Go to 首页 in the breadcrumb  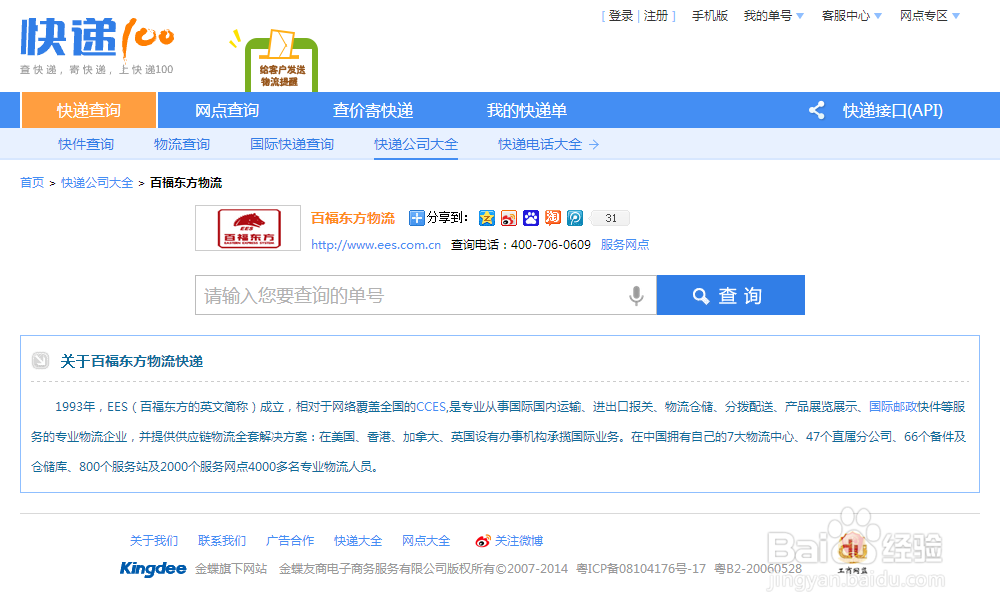(x=32, y=183)
